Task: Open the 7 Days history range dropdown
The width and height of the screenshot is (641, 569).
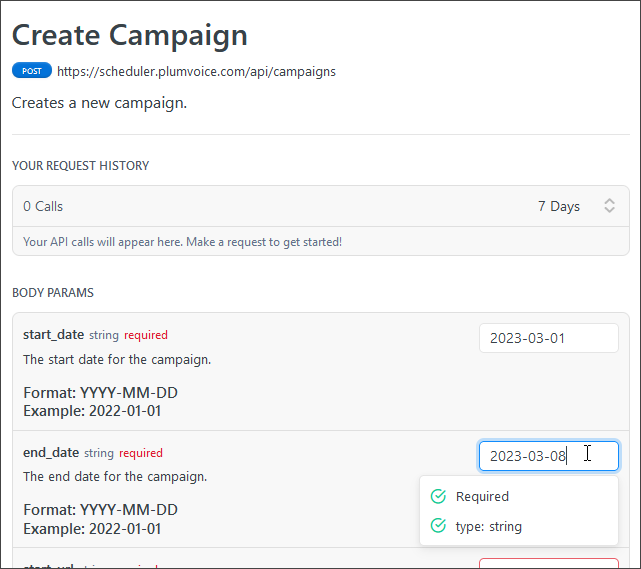Action: (576, 206)
